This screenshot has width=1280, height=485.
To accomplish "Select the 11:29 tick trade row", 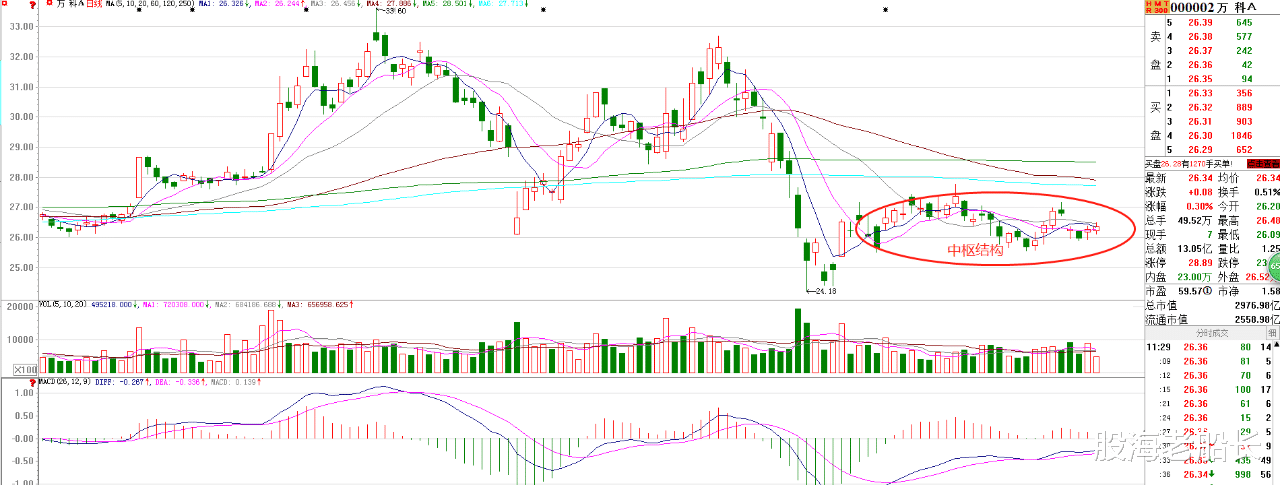I will tap(1208, 347).
